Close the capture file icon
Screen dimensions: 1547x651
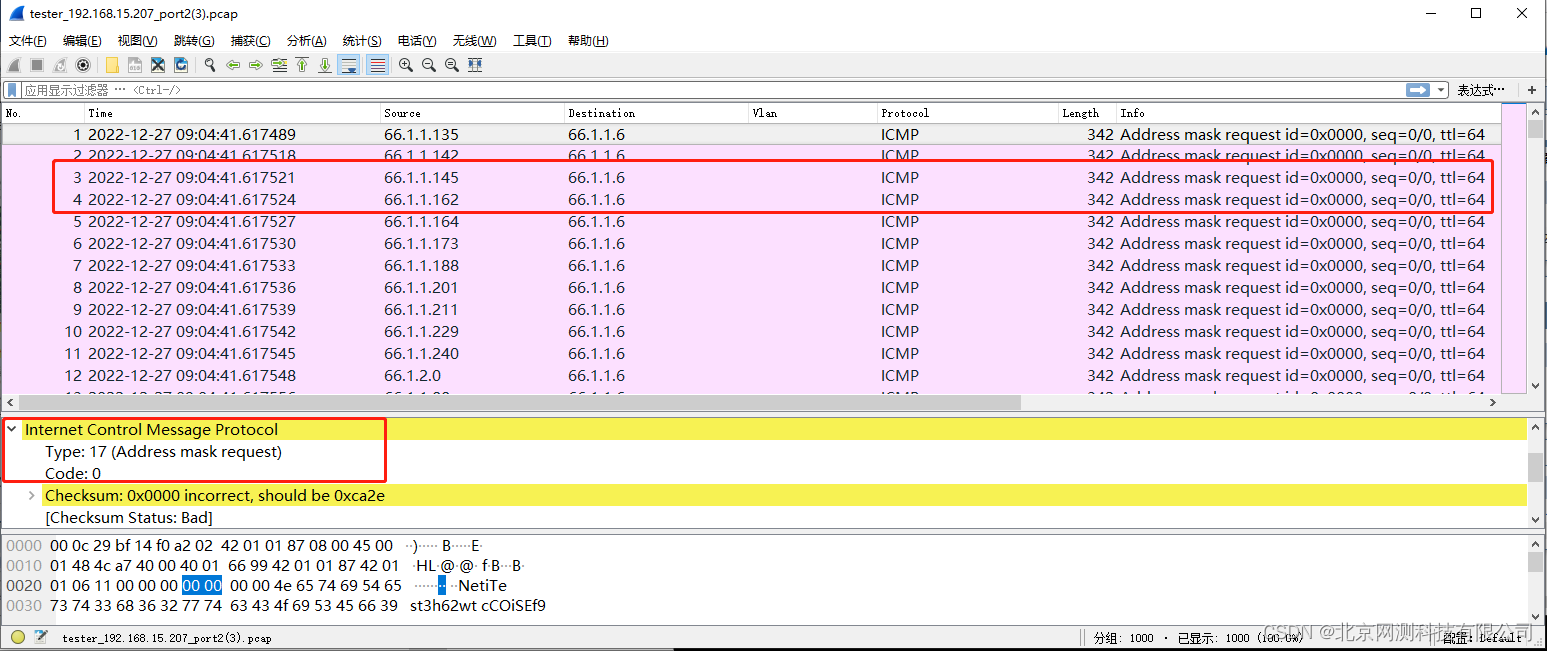[158, 65]
